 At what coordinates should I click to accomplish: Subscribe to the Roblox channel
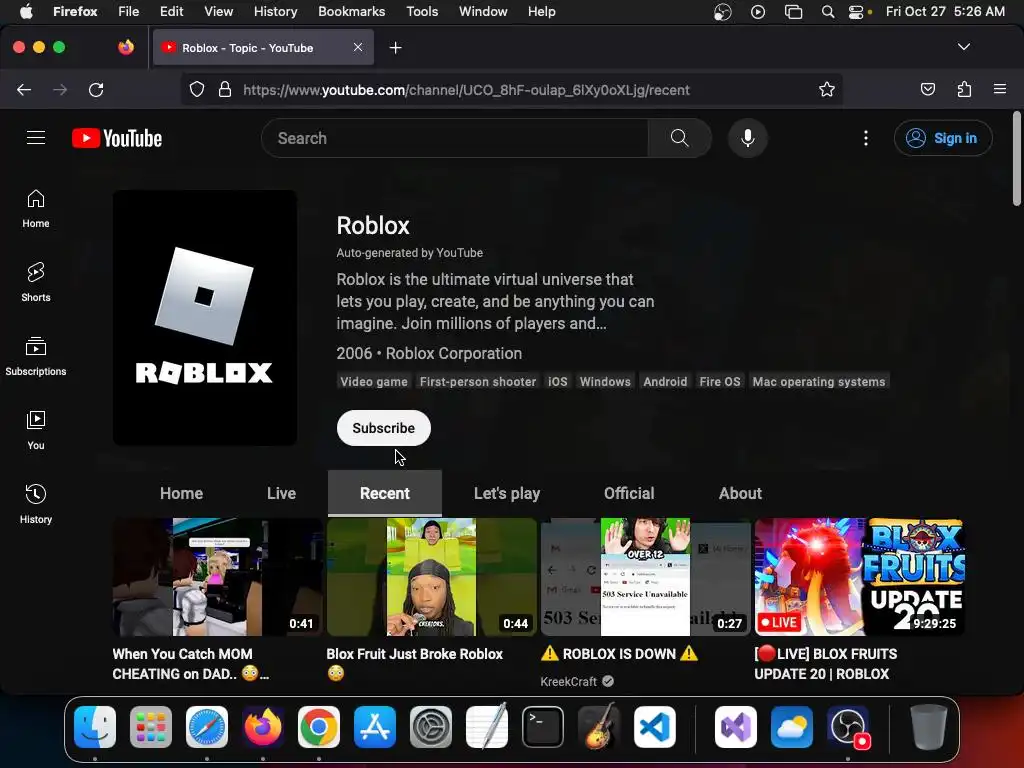[383, 428]
